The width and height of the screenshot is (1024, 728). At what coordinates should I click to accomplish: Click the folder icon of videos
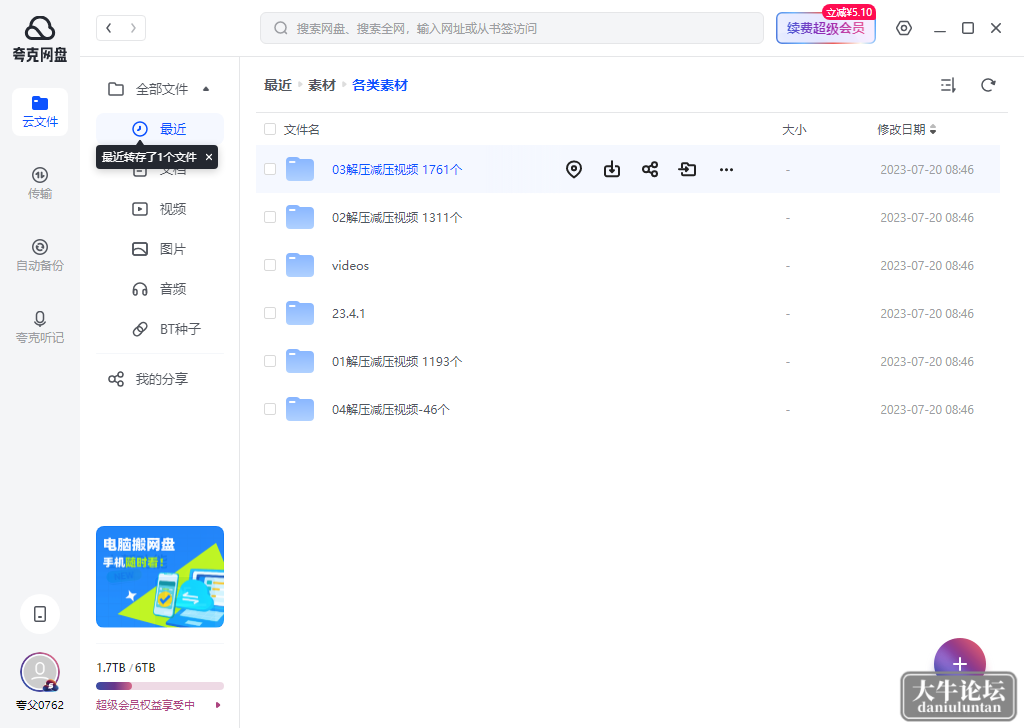tap(300, 265)
